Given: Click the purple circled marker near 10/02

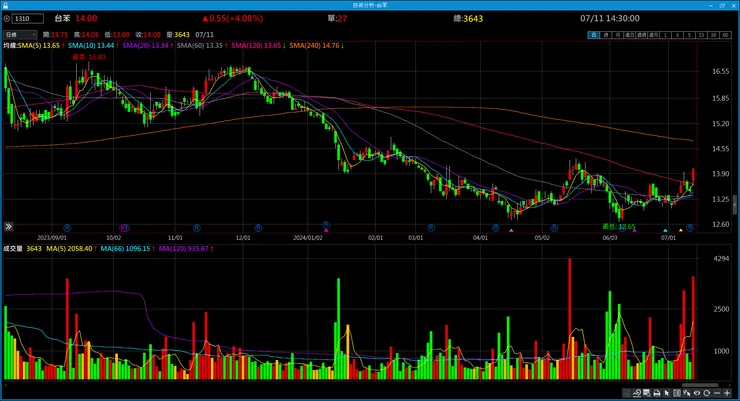Looking at the screenshot, I should 124,228.
